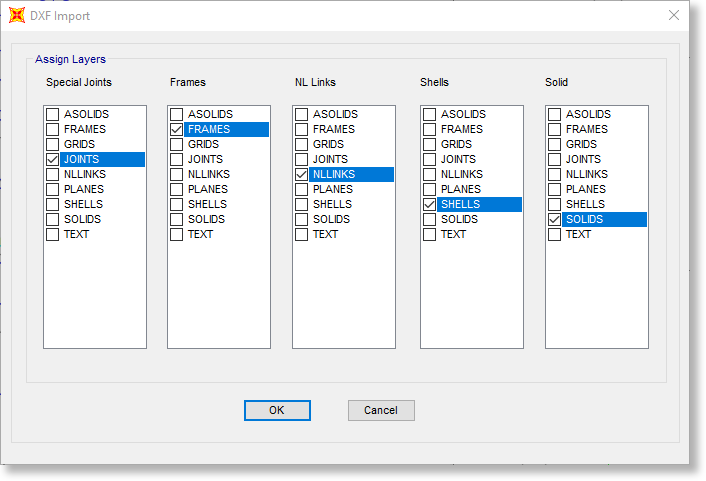Image resolution: width=706 pixels, height=481 pixels.
Task: Select SOLIDS checkbox under NL Links
Action: 302,220
